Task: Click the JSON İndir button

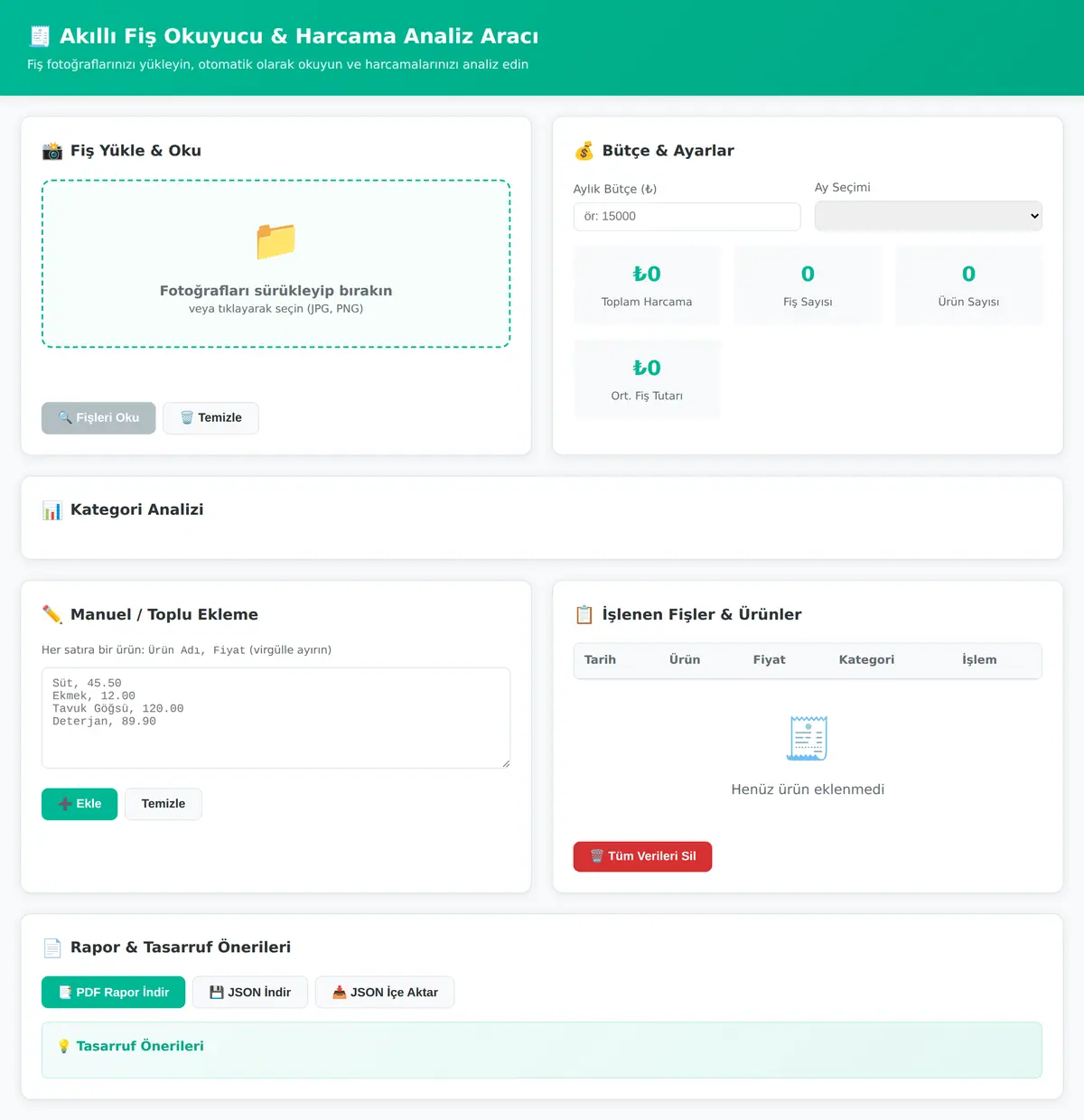Action: click(x=250, y=993)
